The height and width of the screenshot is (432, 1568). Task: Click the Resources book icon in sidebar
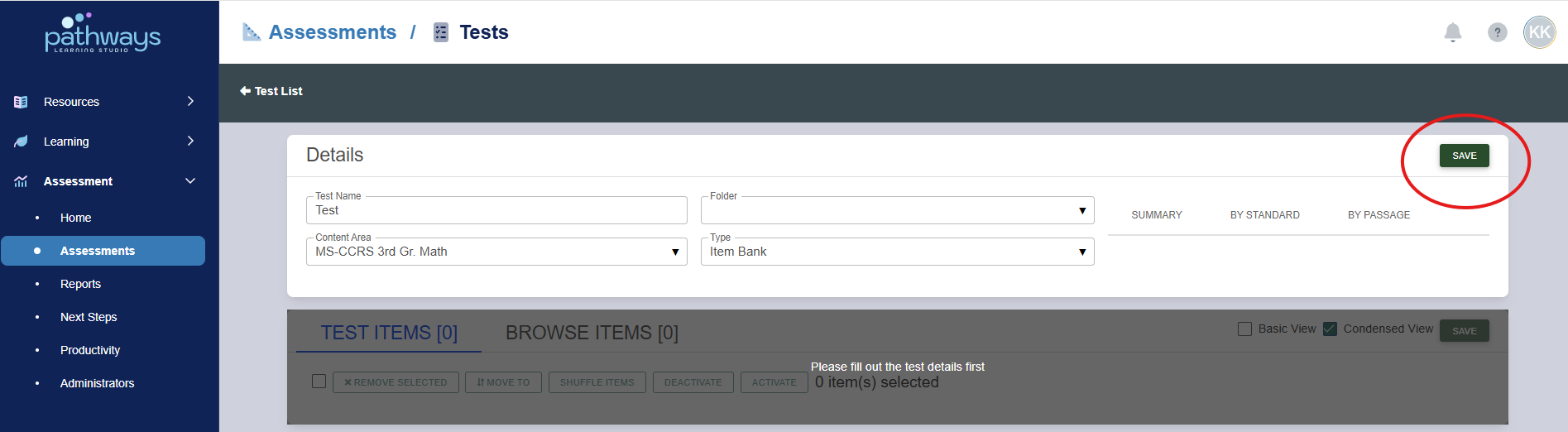tap(21, 102)
